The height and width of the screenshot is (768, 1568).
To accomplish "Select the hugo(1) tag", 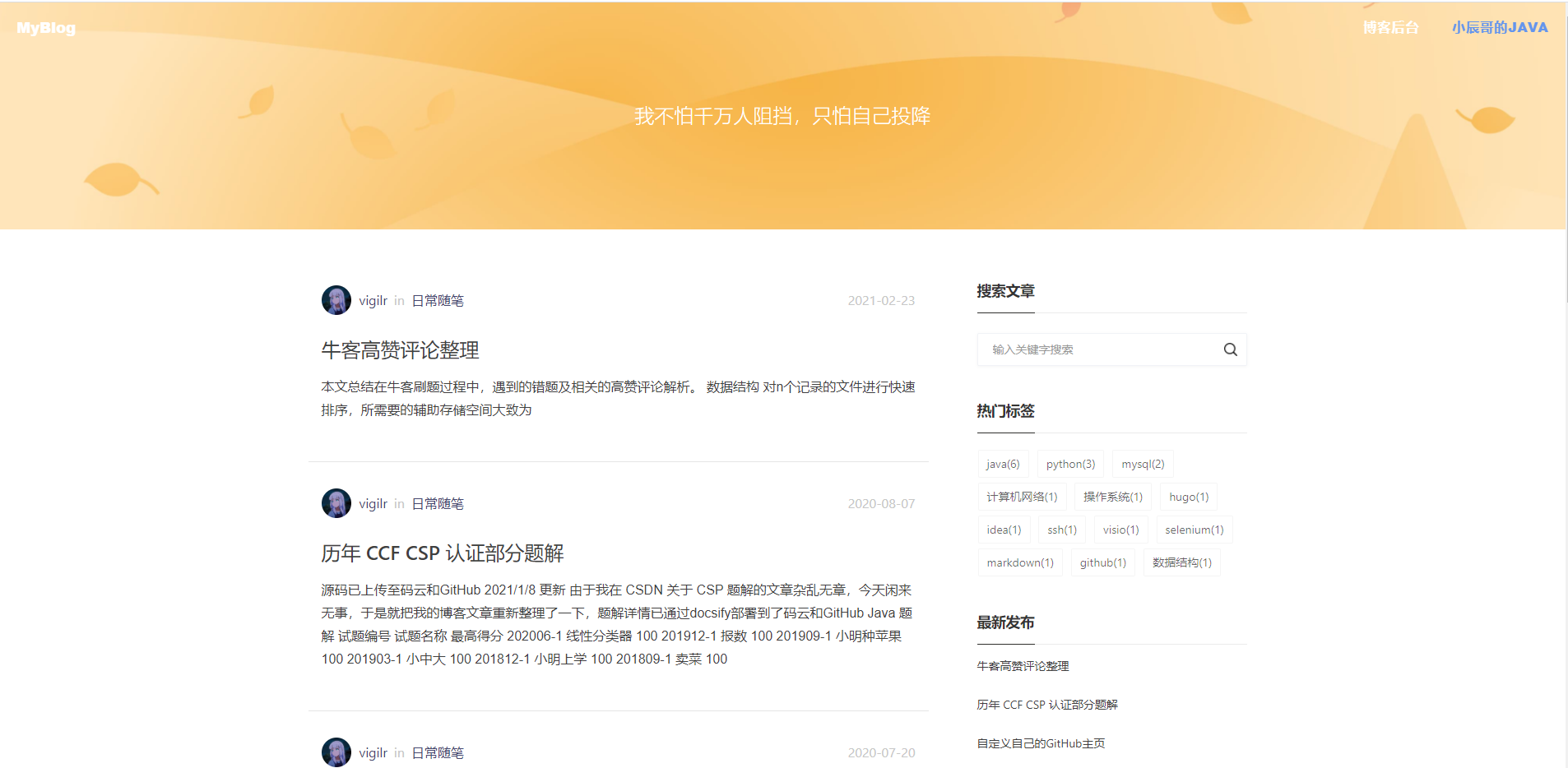I will (1188, 497).
